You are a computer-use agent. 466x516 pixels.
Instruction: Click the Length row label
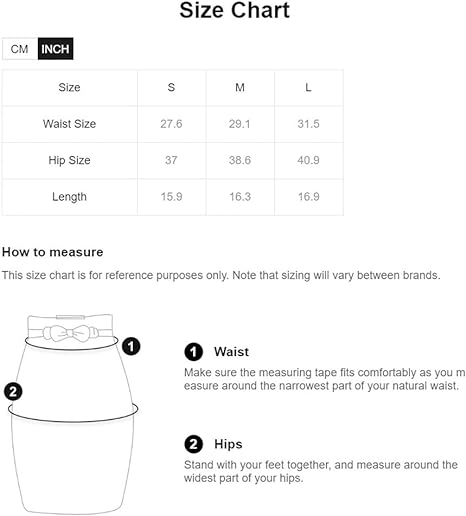click(x=69, y=197)
